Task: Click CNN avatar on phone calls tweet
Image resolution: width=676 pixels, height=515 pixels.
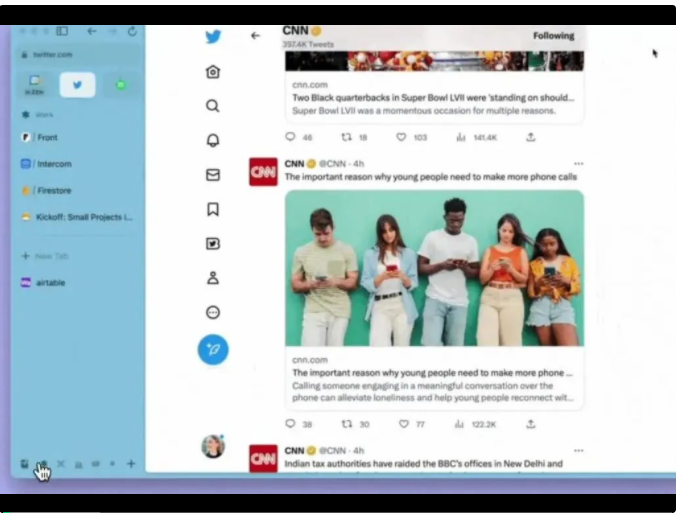Action: [x=263, y=172]
